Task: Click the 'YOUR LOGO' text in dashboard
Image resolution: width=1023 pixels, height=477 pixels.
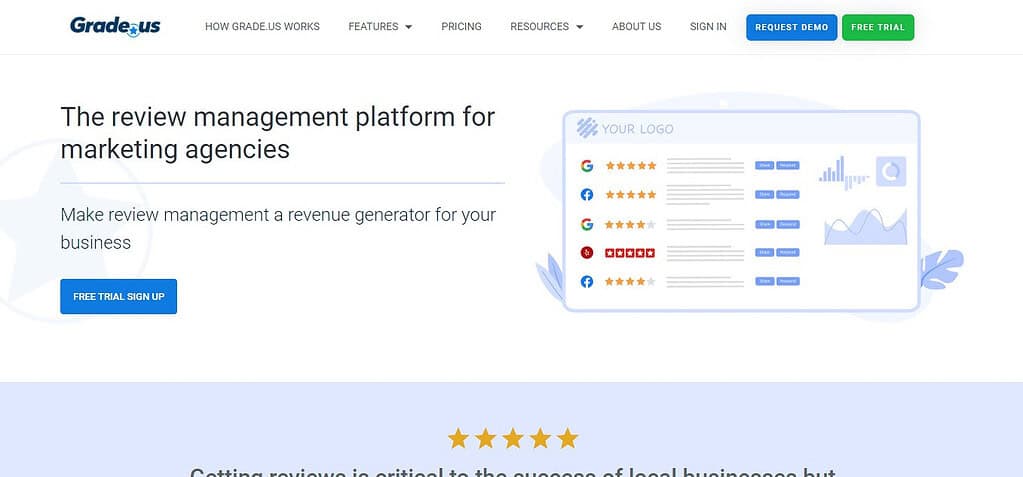Action: pyautogui.click(x=637, y=129)
